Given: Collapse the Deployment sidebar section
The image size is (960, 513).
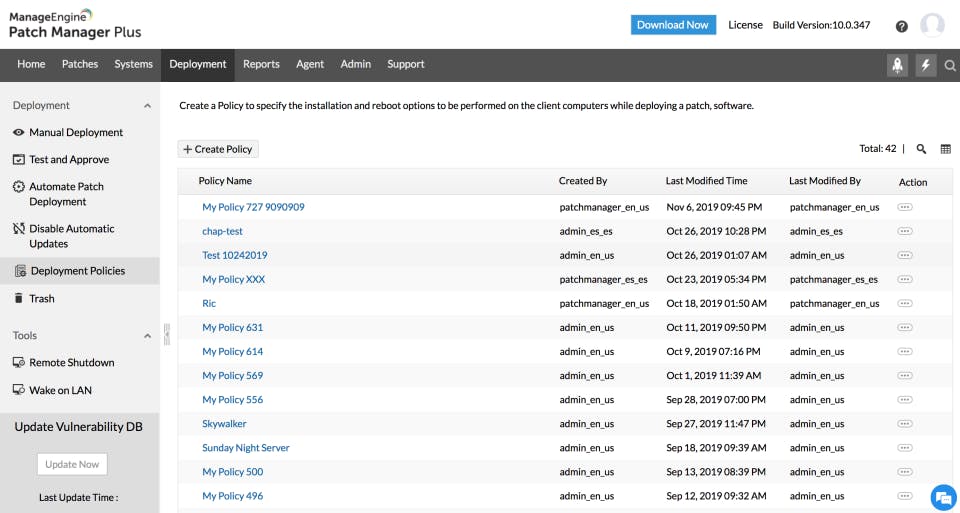Looking at the screenshot, I should coord(147,106).
